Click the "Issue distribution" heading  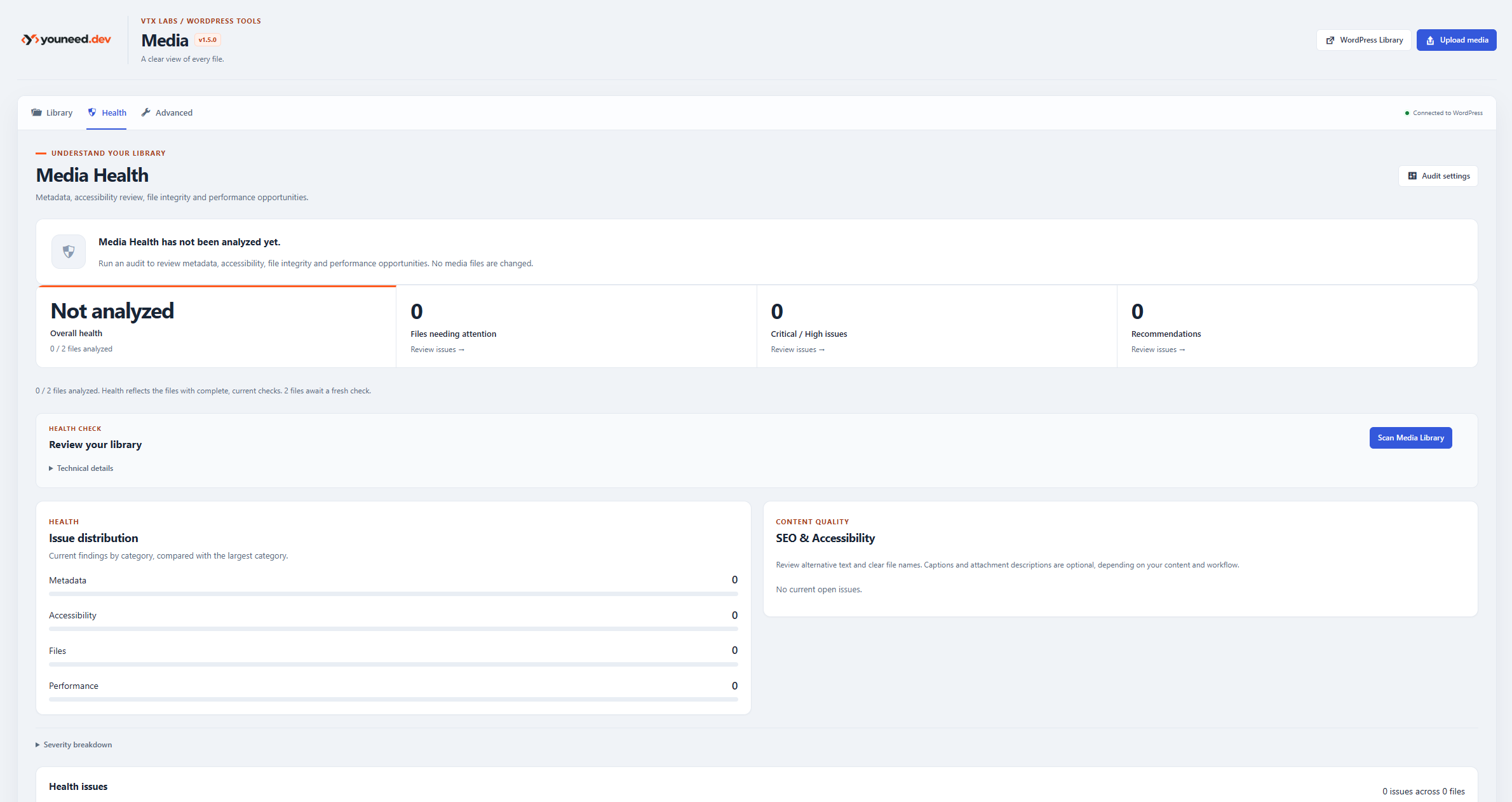coord(93,538)
